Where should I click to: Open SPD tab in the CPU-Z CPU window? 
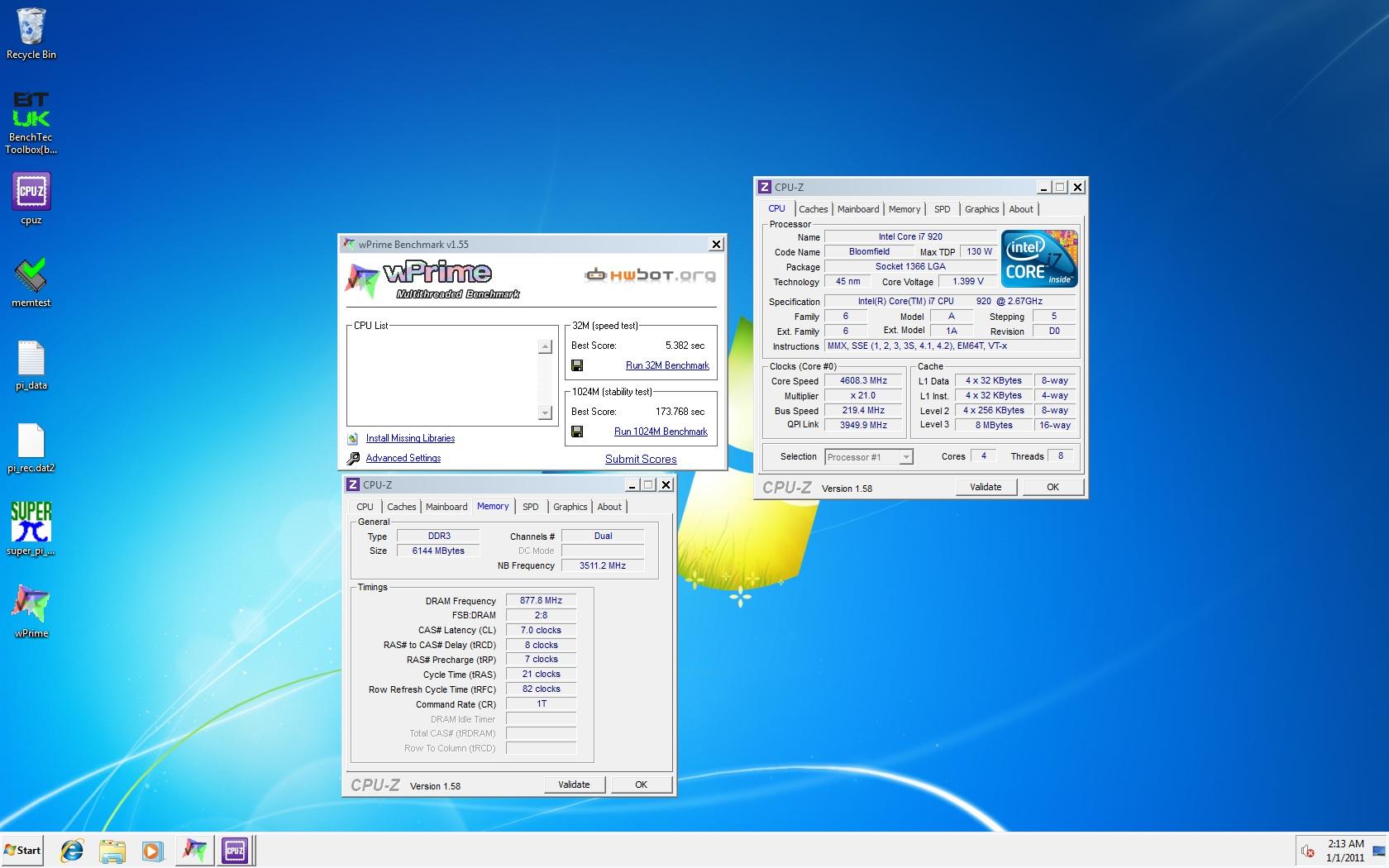(x=943, y=210)
